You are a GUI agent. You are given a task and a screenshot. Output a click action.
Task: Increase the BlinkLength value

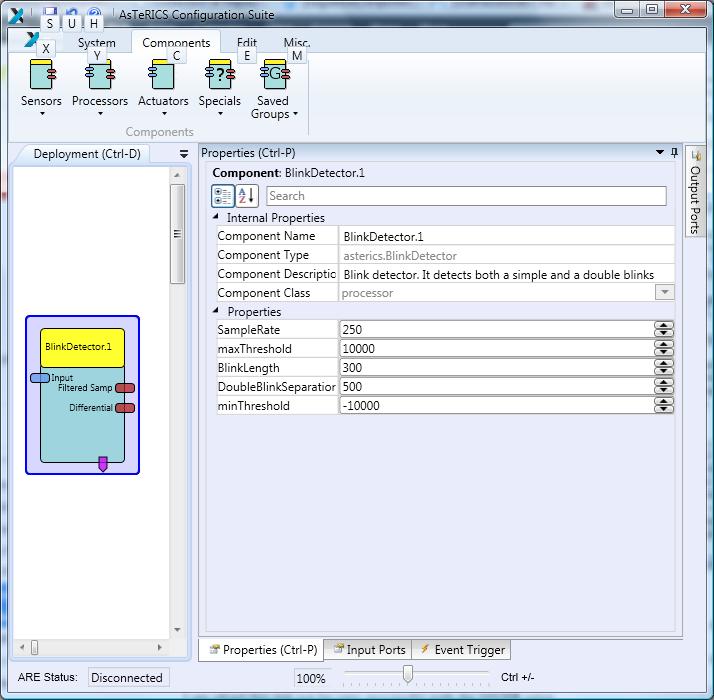click(664, 363)
